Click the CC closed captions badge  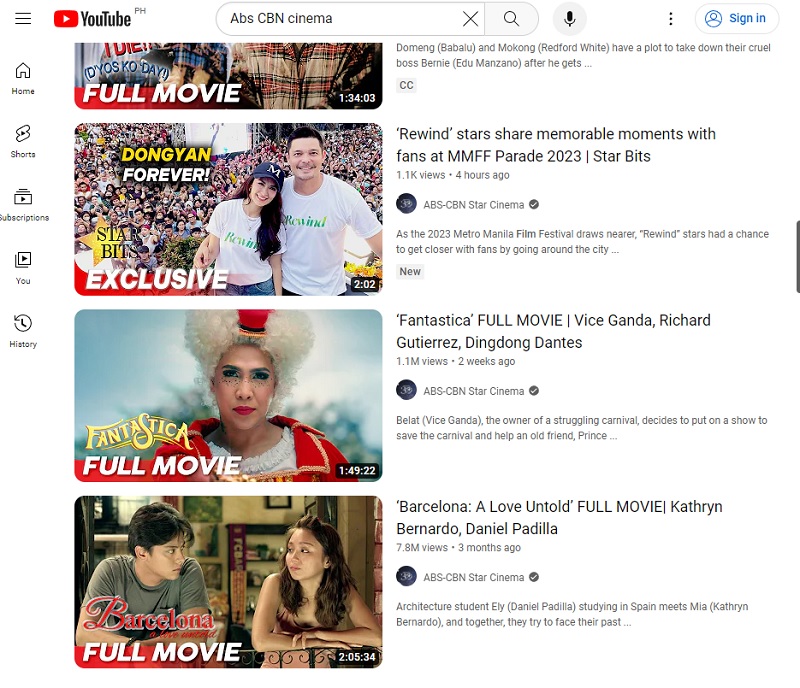pos(406,85)
